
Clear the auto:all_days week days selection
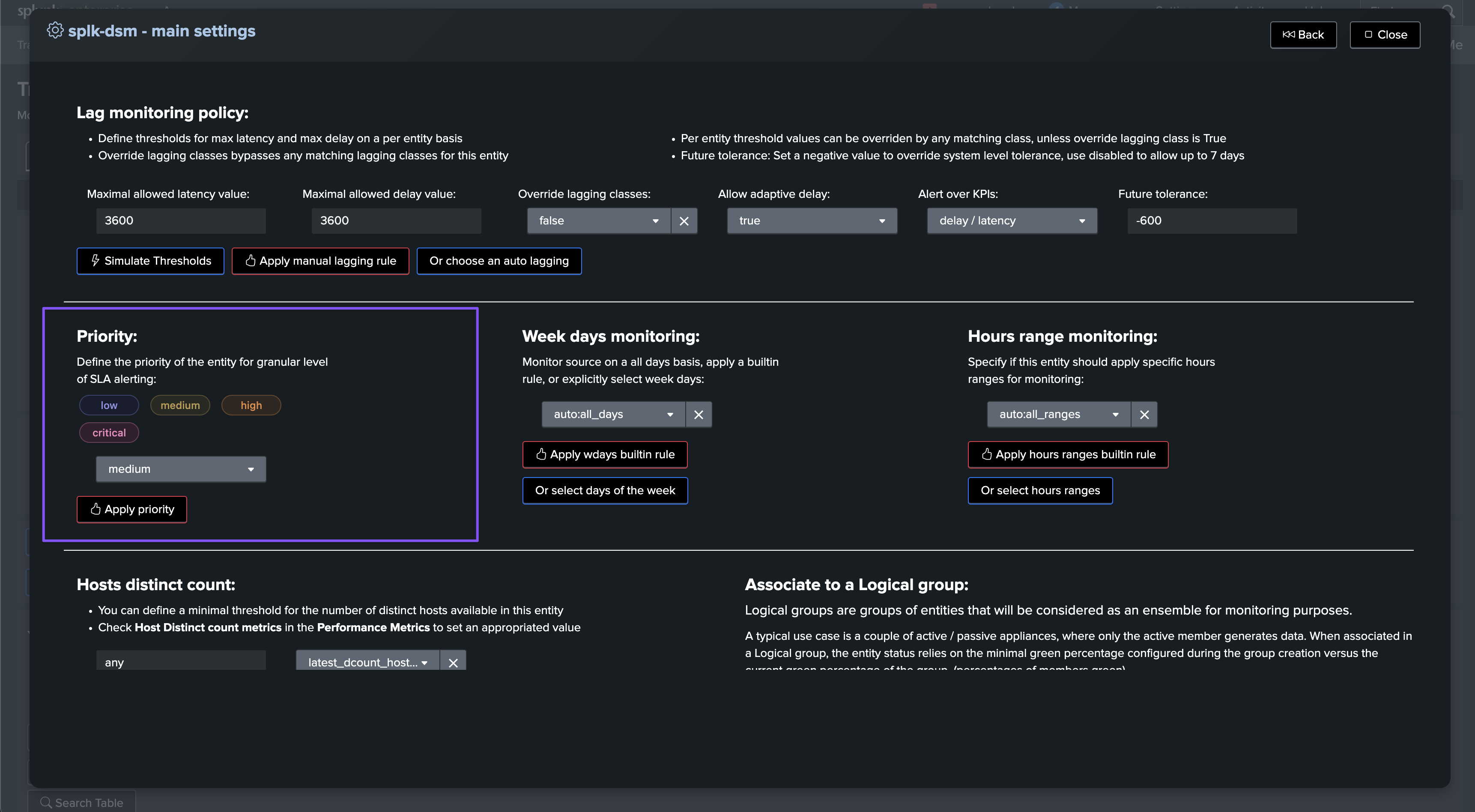(699, 415)
